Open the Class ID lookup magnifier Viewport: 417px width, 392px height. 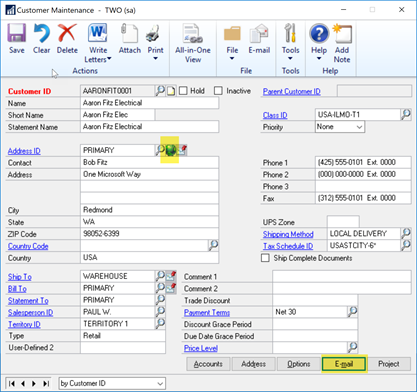(x=406, y=114)
